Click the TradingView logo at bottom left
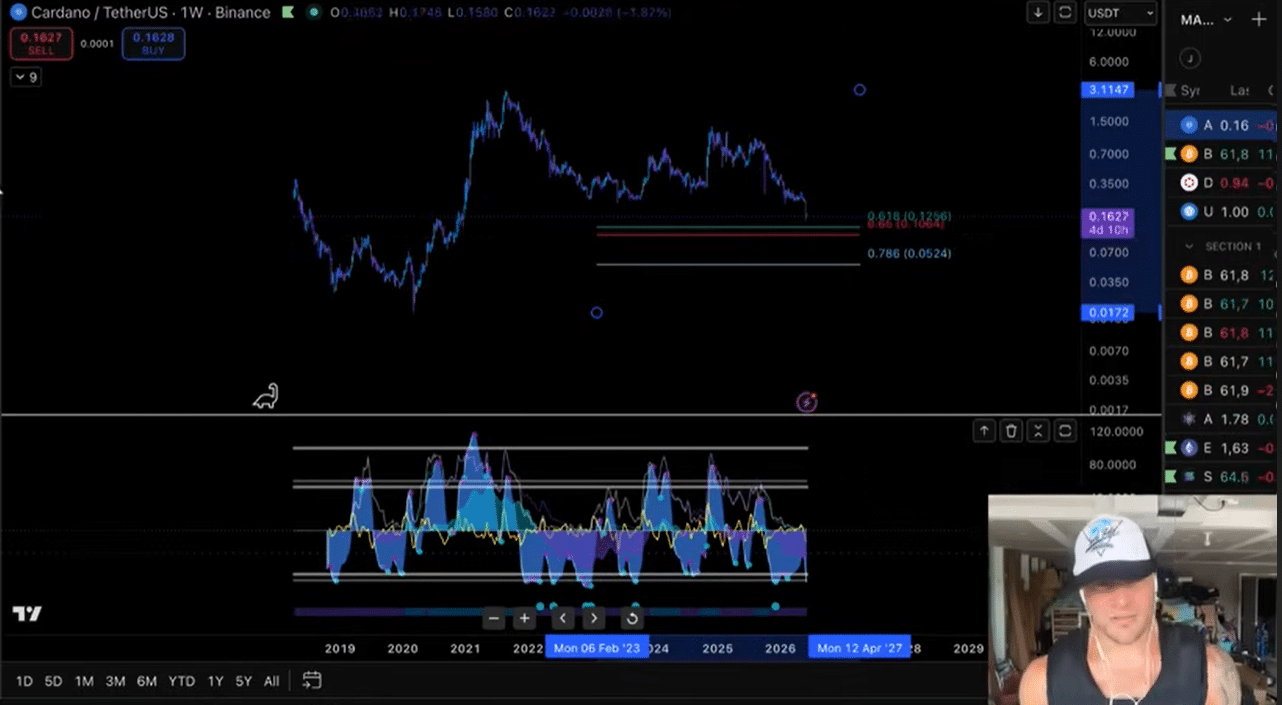 coord(27,614)
